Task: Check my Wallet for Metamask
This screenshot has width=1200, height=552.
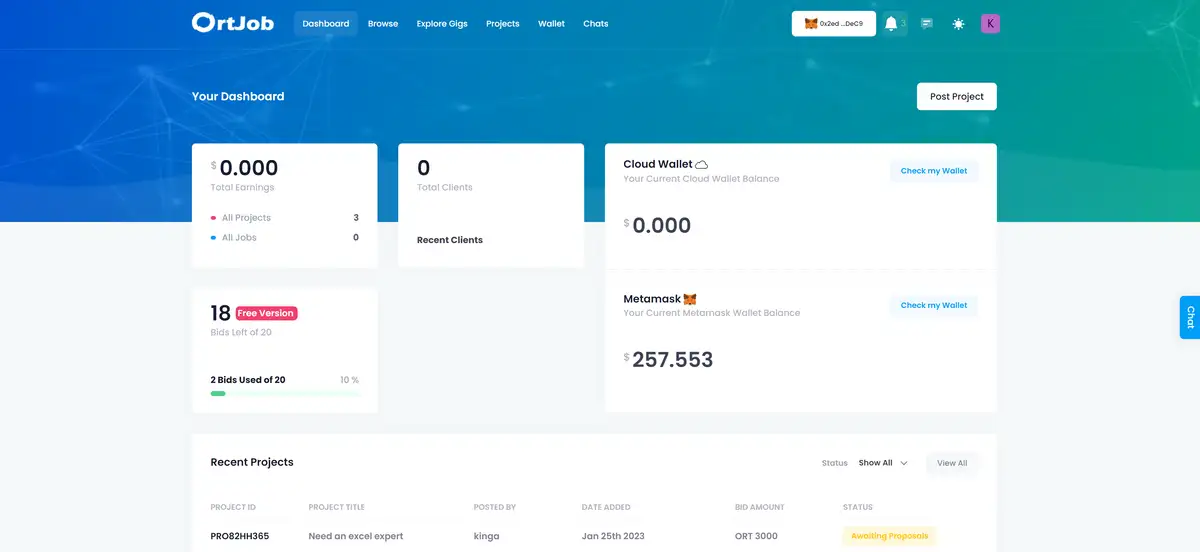Action: 933,305
